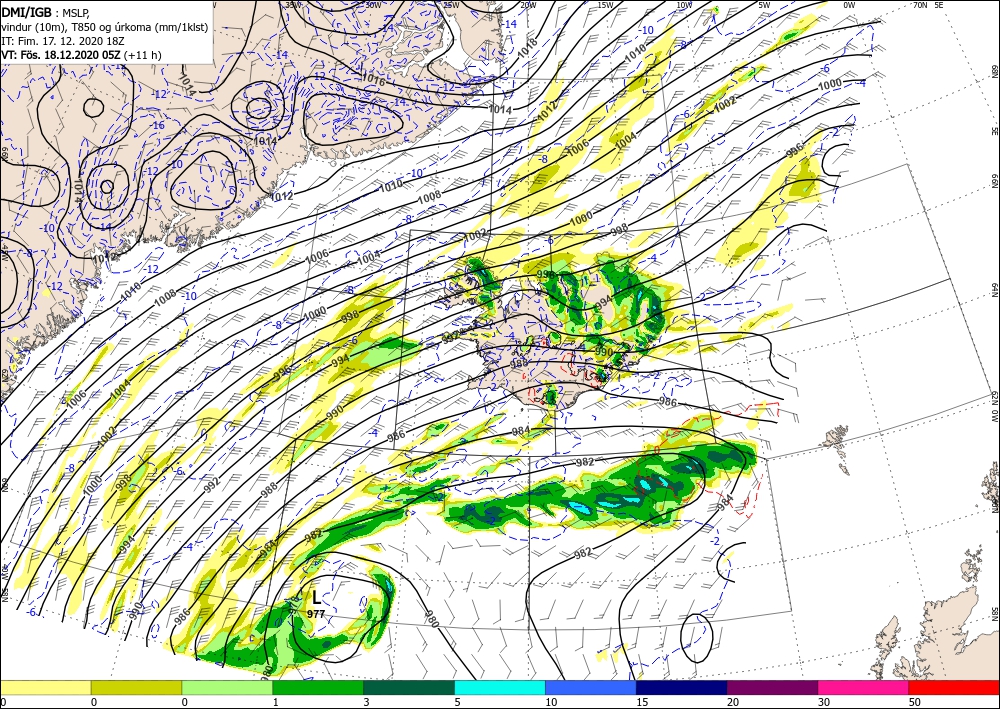
Task: Click the '25W' longitude label at top
Action: [x=451, y=4]
